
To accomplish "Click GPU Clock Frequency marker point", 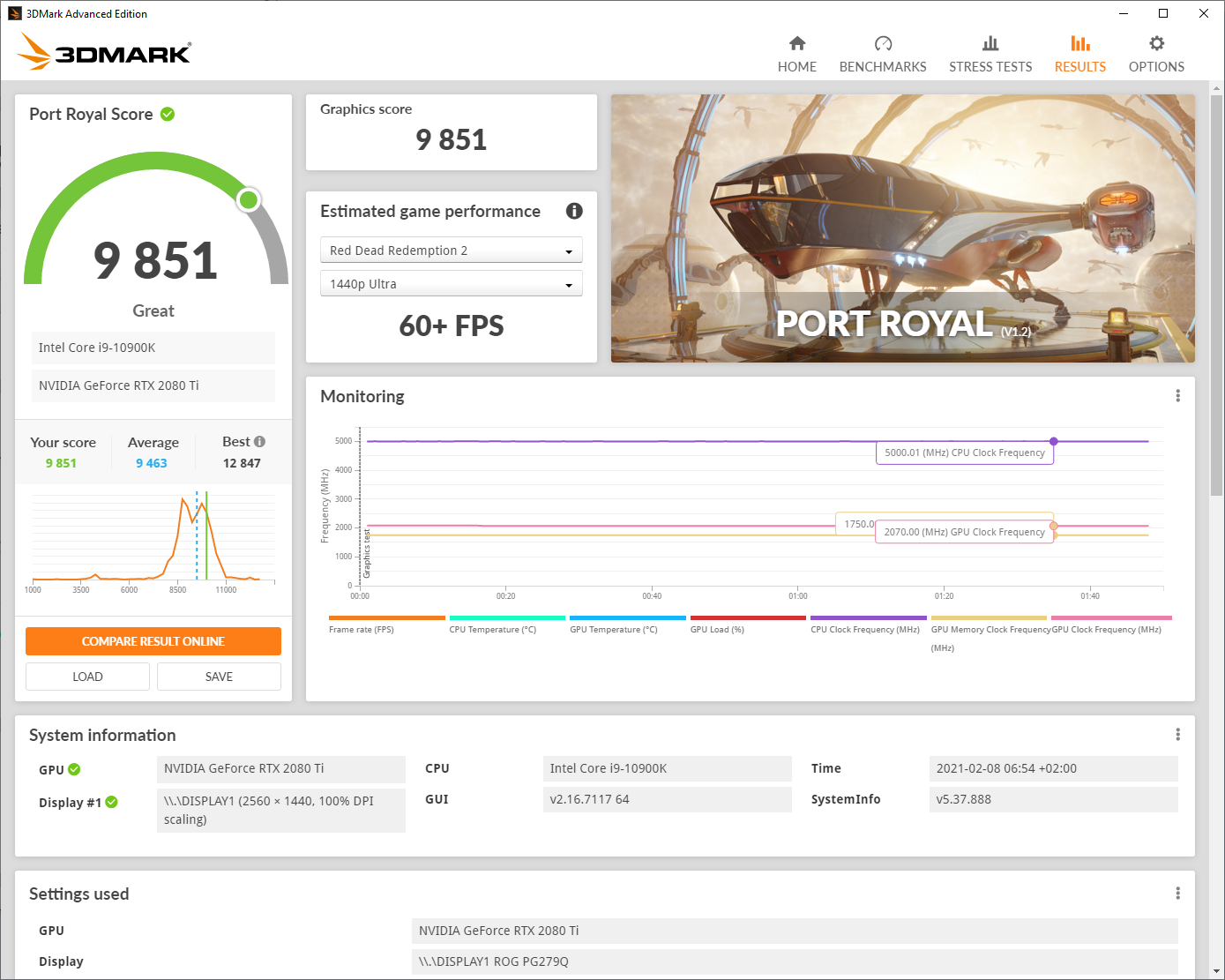I will 1053,526.
